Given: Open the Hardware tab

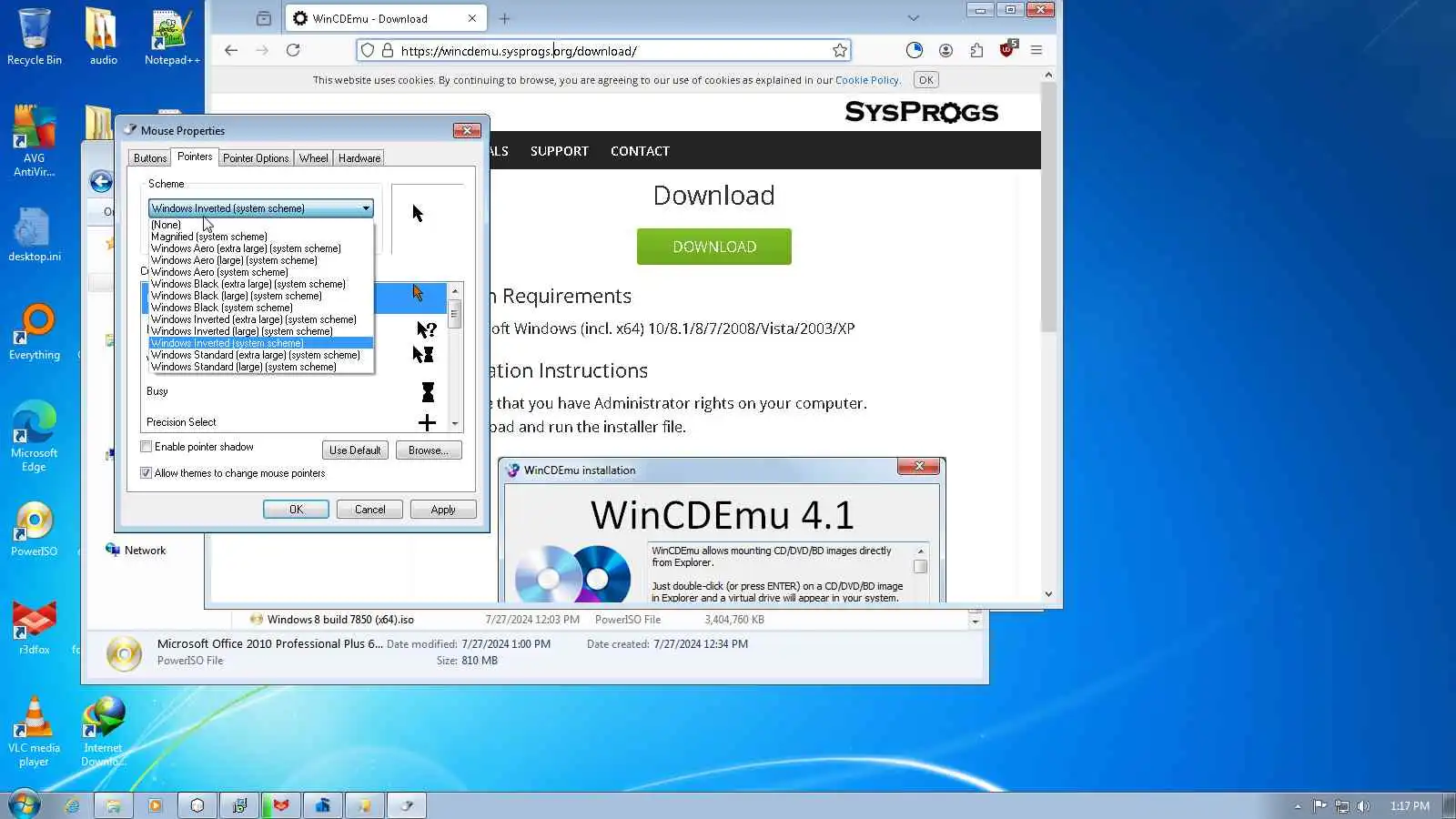Looking at the screenshot, I should point(359,158).
